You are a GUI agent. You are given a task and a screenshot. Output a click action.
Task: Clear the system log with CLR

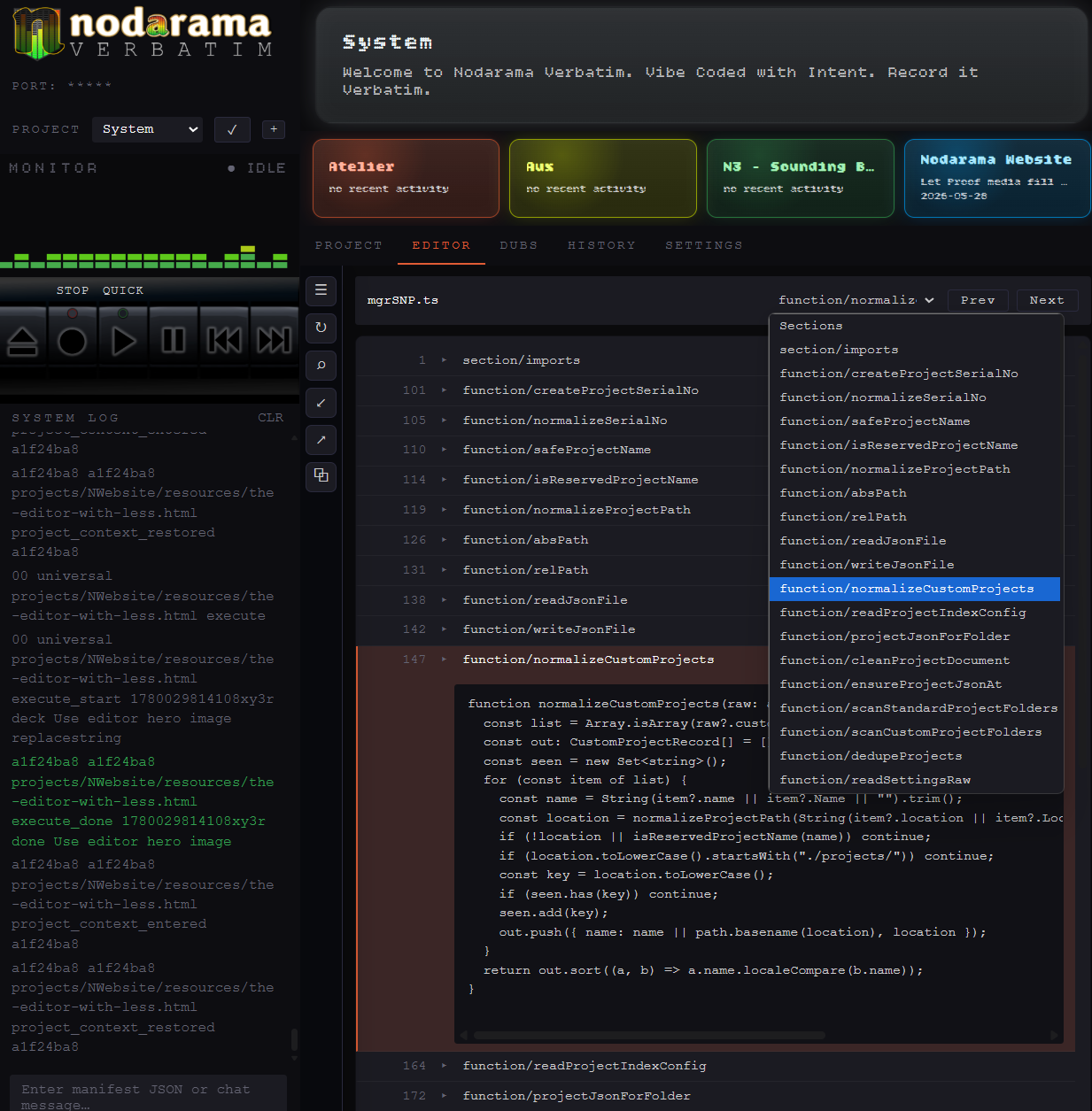[x=270, y=418]
